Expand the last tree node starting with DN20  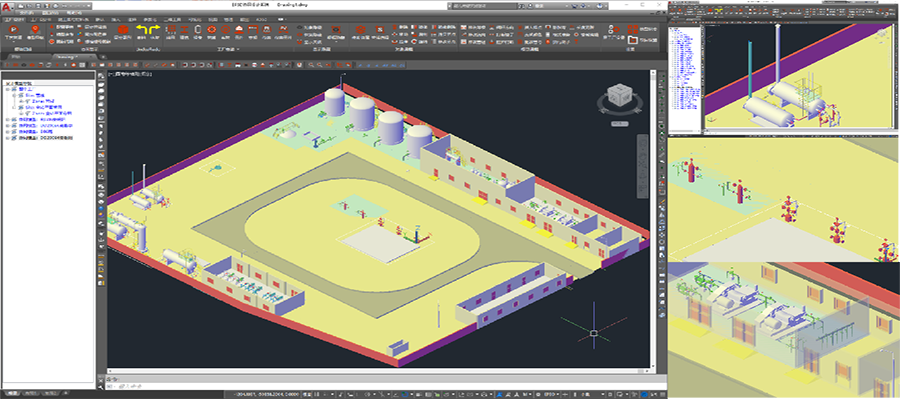[7, 138]
